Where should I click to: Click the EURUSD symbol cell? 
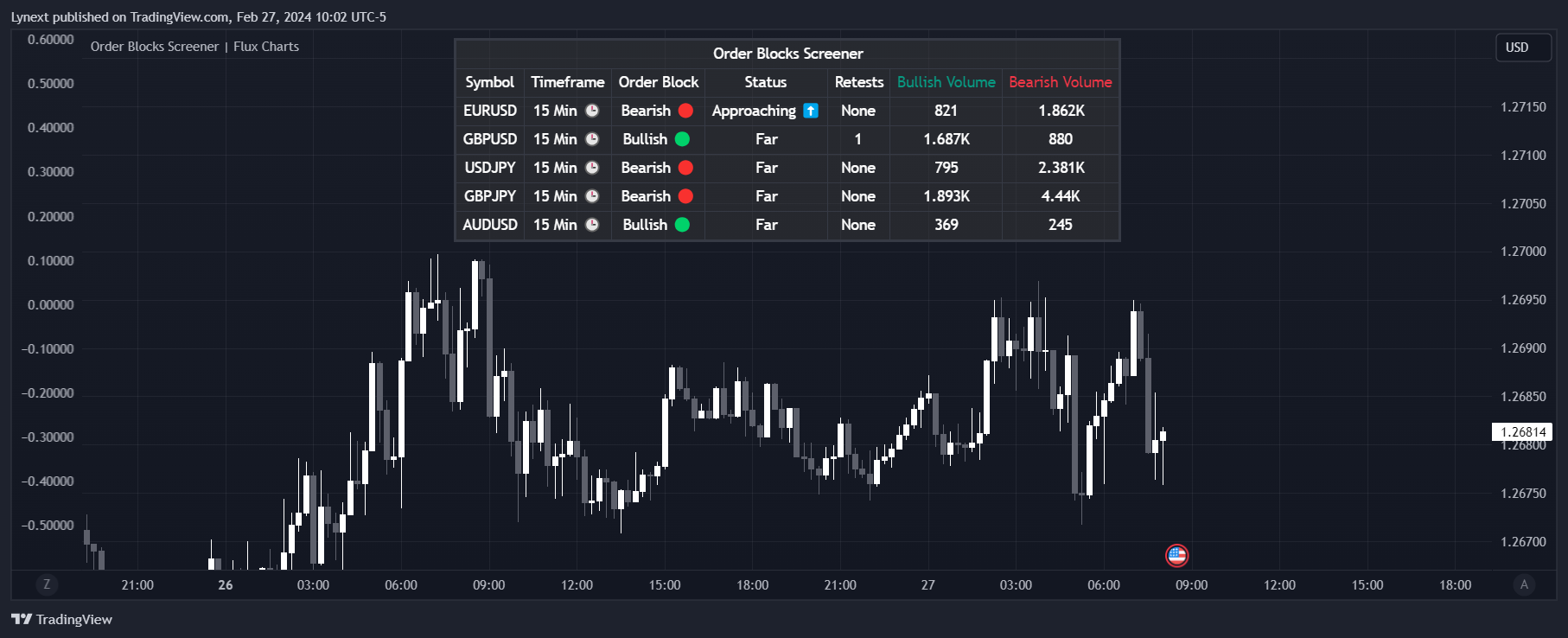click(489, 111)
